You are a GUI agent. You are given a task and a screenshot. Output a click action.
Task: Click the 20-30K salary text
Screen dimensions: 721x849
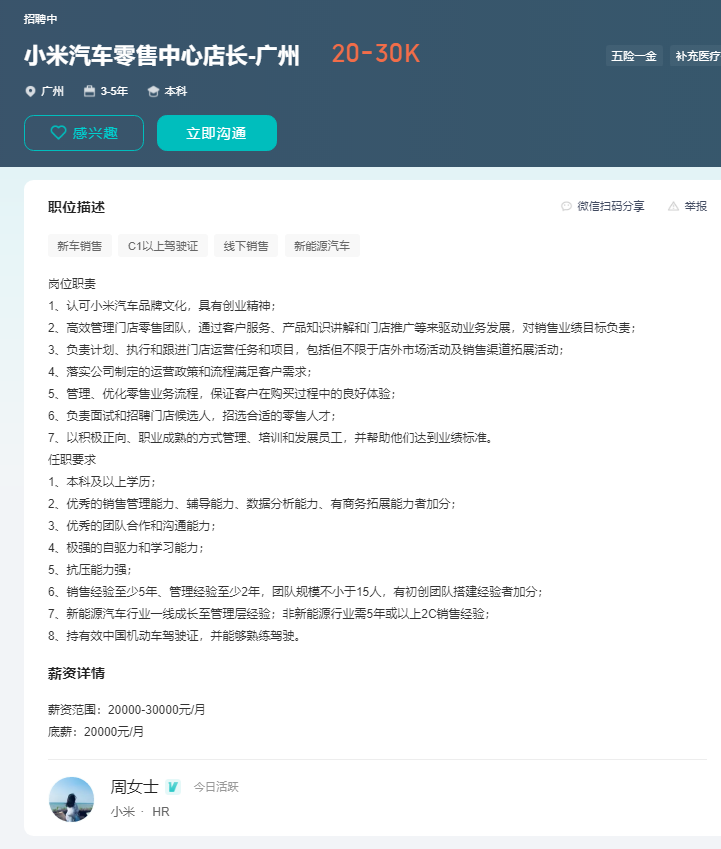point(376,54)
